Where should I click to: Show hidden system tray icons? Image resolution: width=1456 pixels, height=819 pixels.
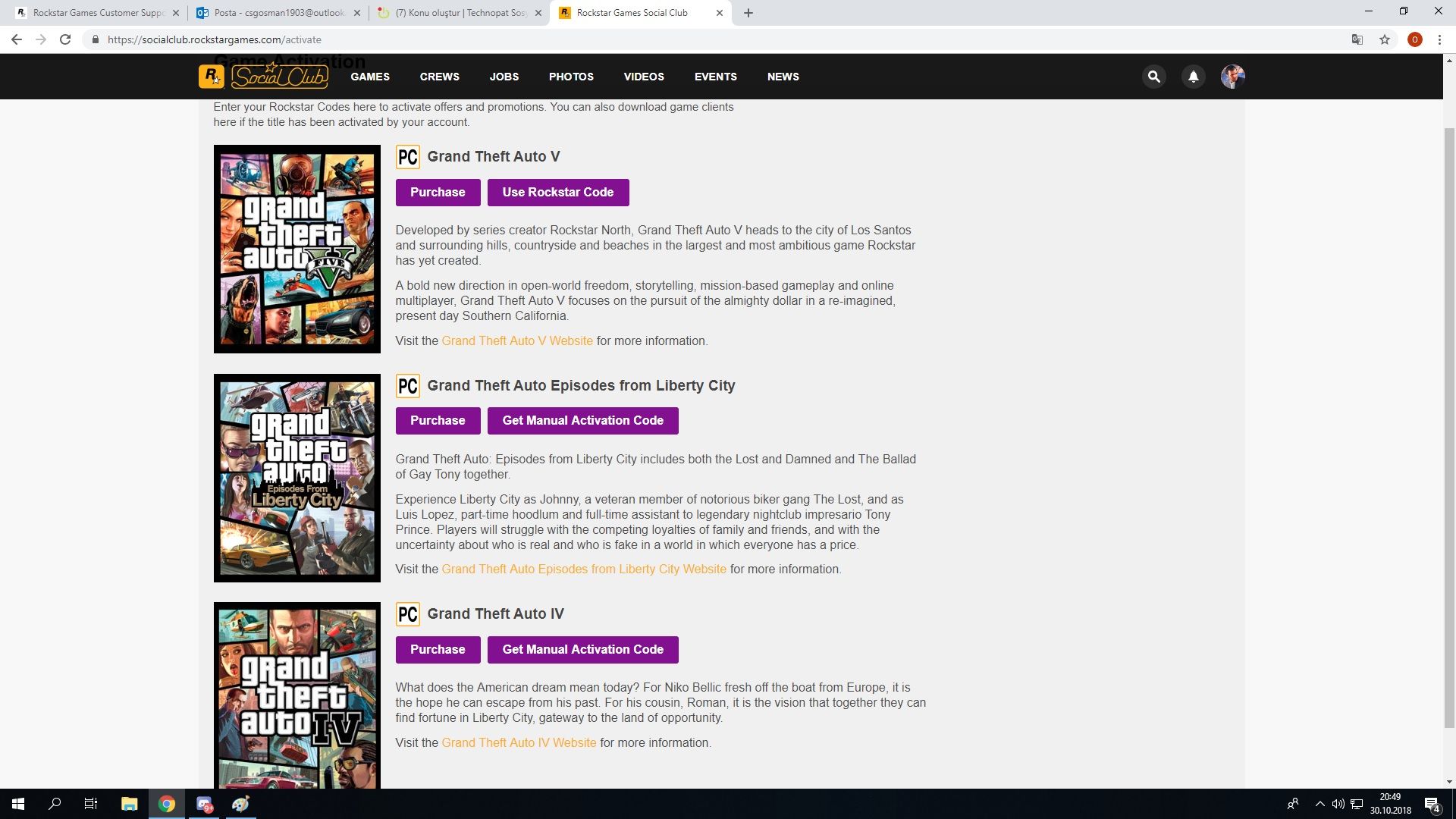tap(1319, 804)
